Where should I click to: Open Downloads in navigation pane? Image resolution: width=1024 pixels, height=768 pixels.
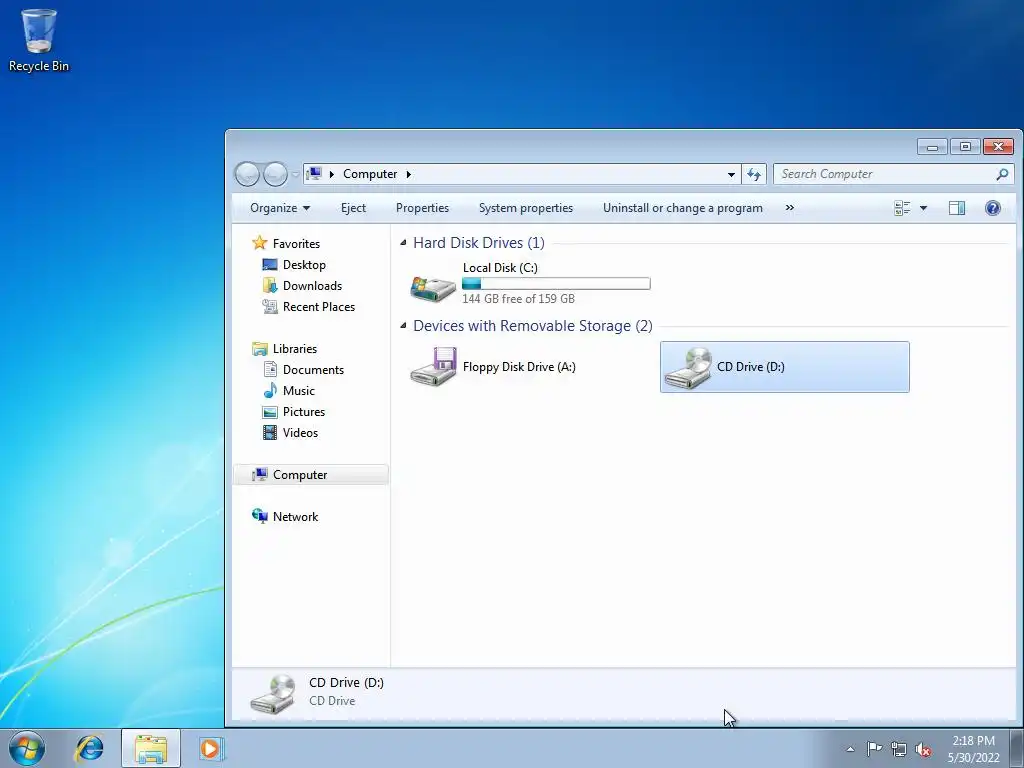click(x=312, y=285)
